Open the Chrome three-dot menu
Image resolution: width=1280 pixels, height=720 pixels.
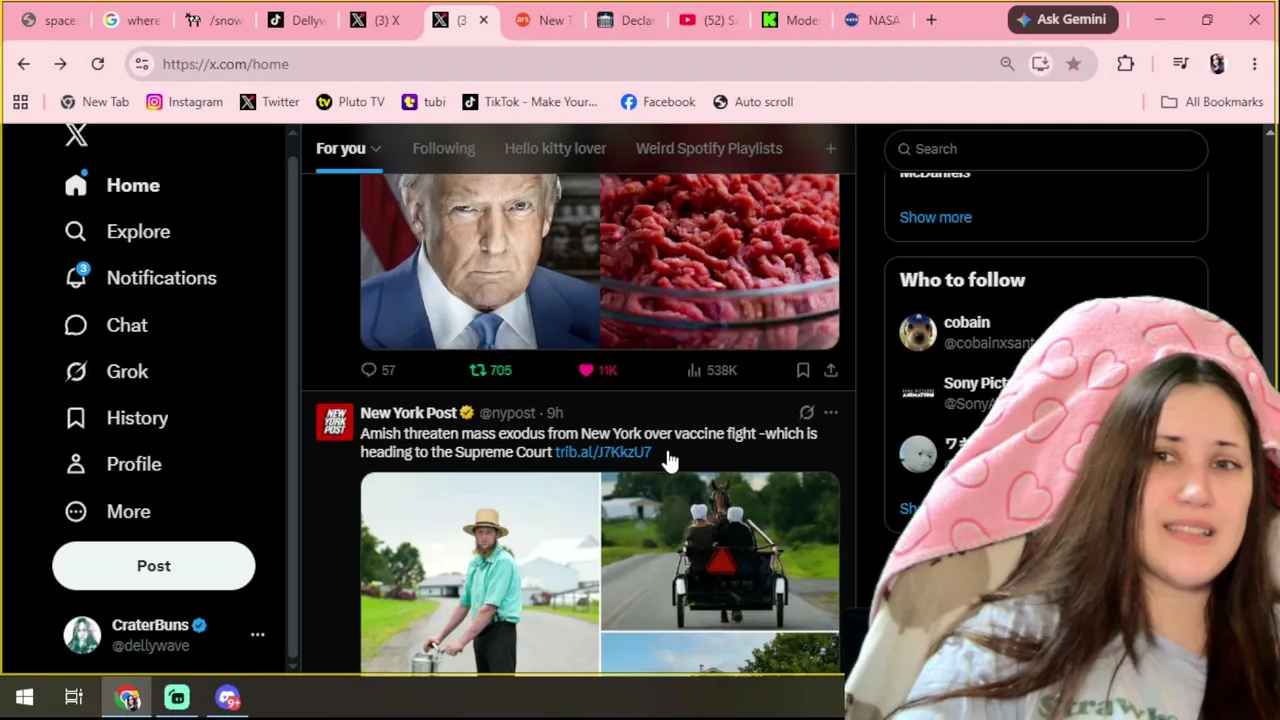pos(1254,64)
